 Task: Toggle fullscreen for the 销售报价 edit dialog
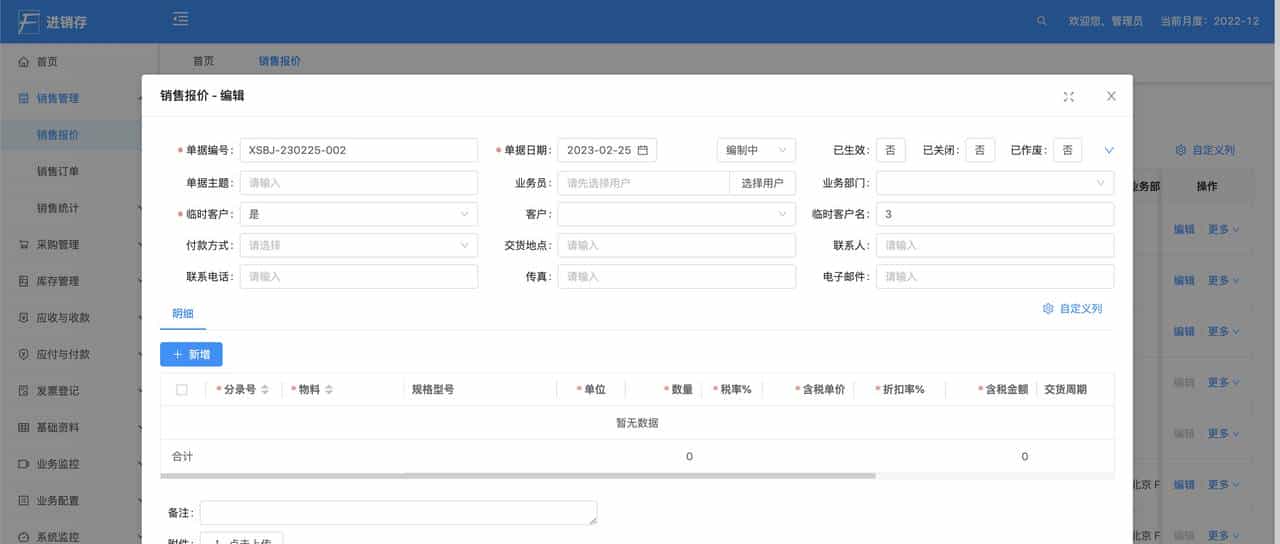[1069, 96]
